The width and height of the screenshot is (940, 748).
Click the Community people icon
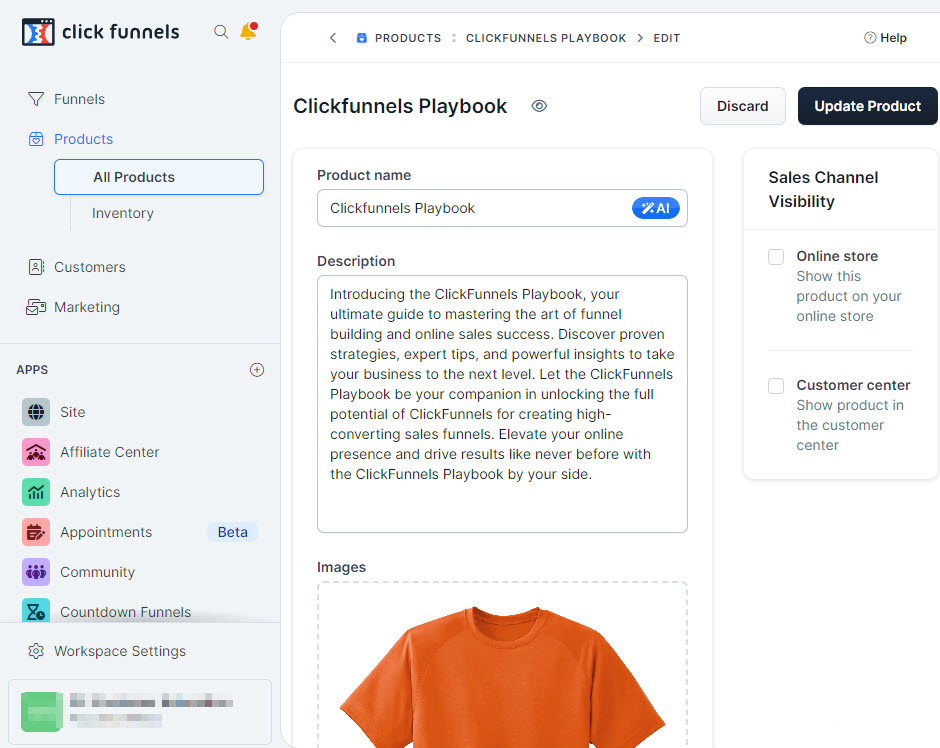coord(36,572)
